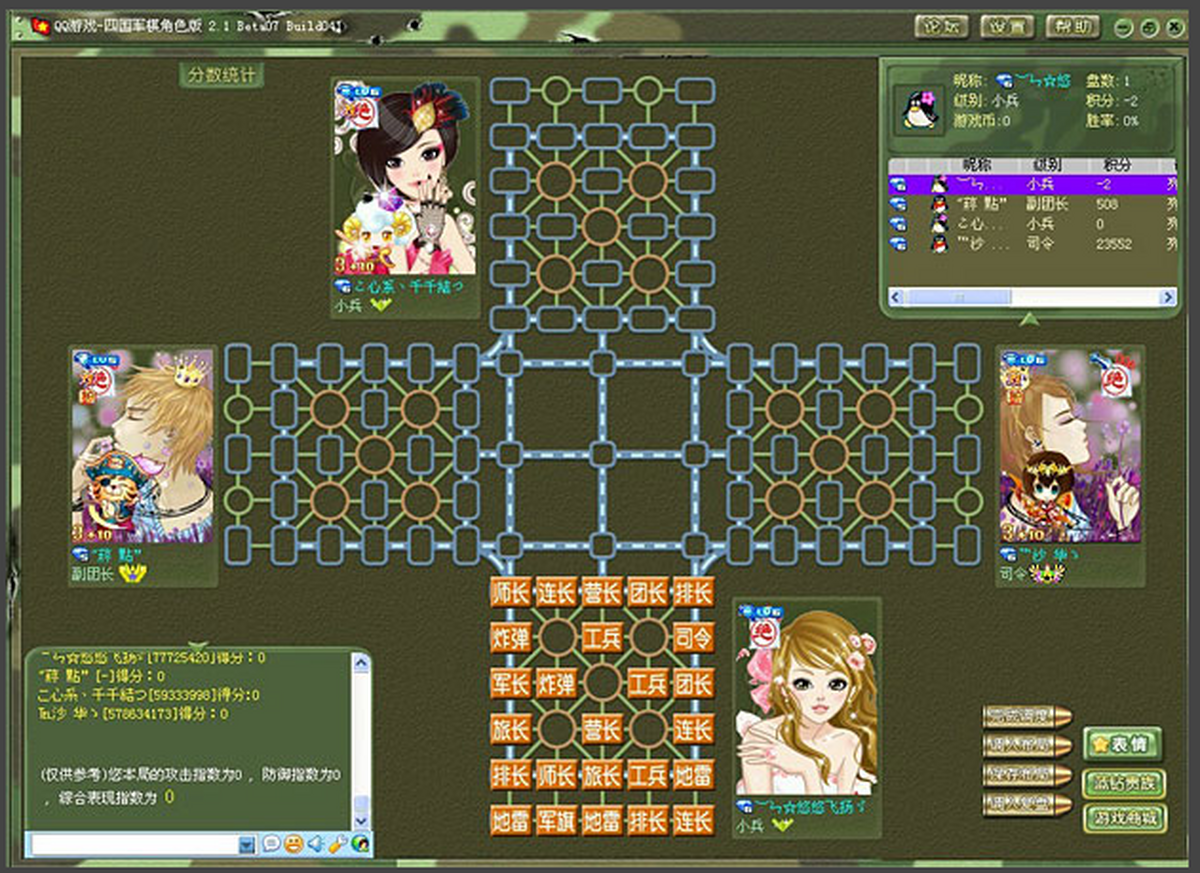
Task: Toggle sound with the speaker icon
Action: click(316, 844)
